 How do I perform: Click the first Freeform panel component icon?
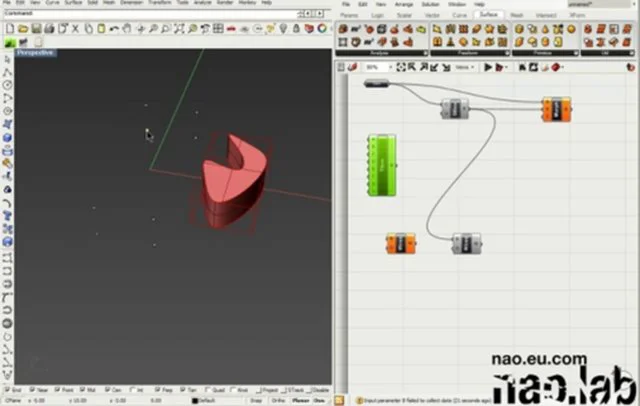coord(437,29)
